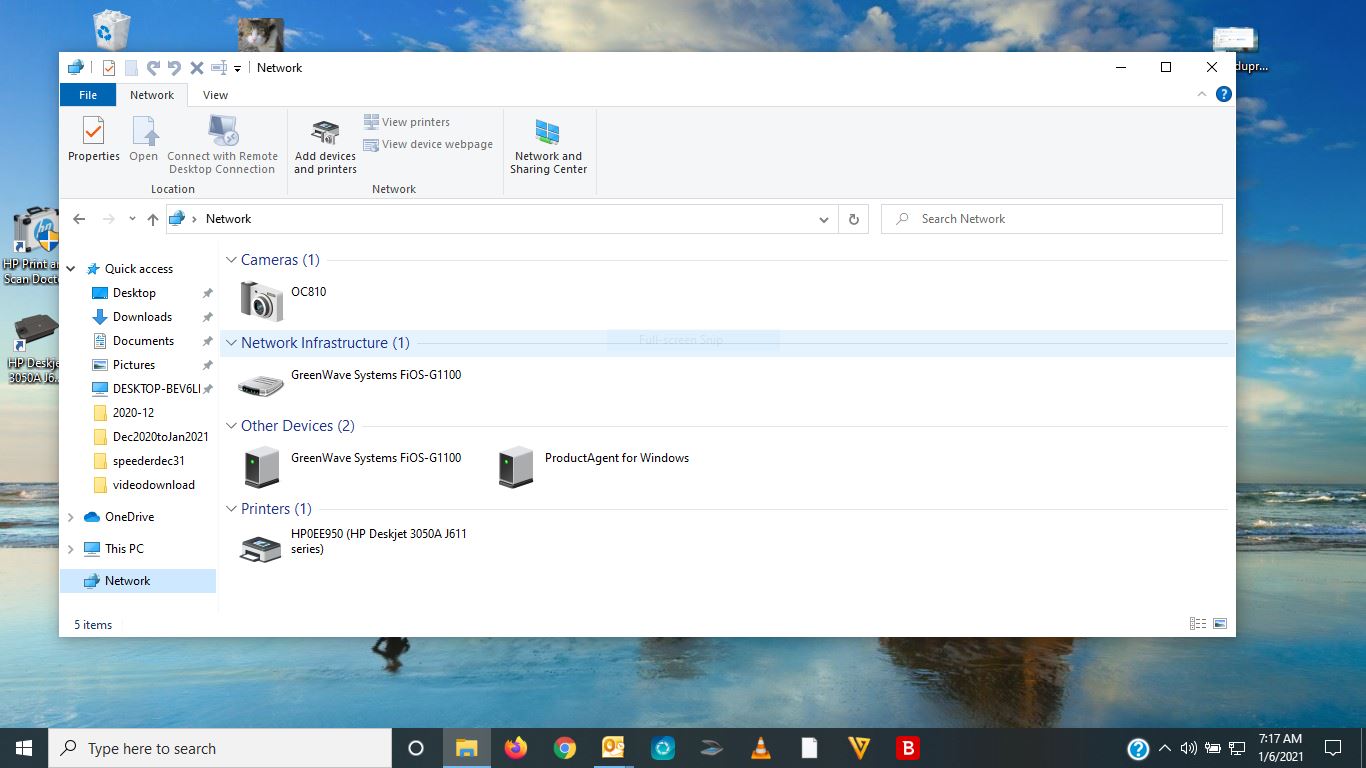The width and height of the screenshot is (1366, 768).
Task: Open Cortana circle in the taskbar
Action: click(x=416, y=748)
